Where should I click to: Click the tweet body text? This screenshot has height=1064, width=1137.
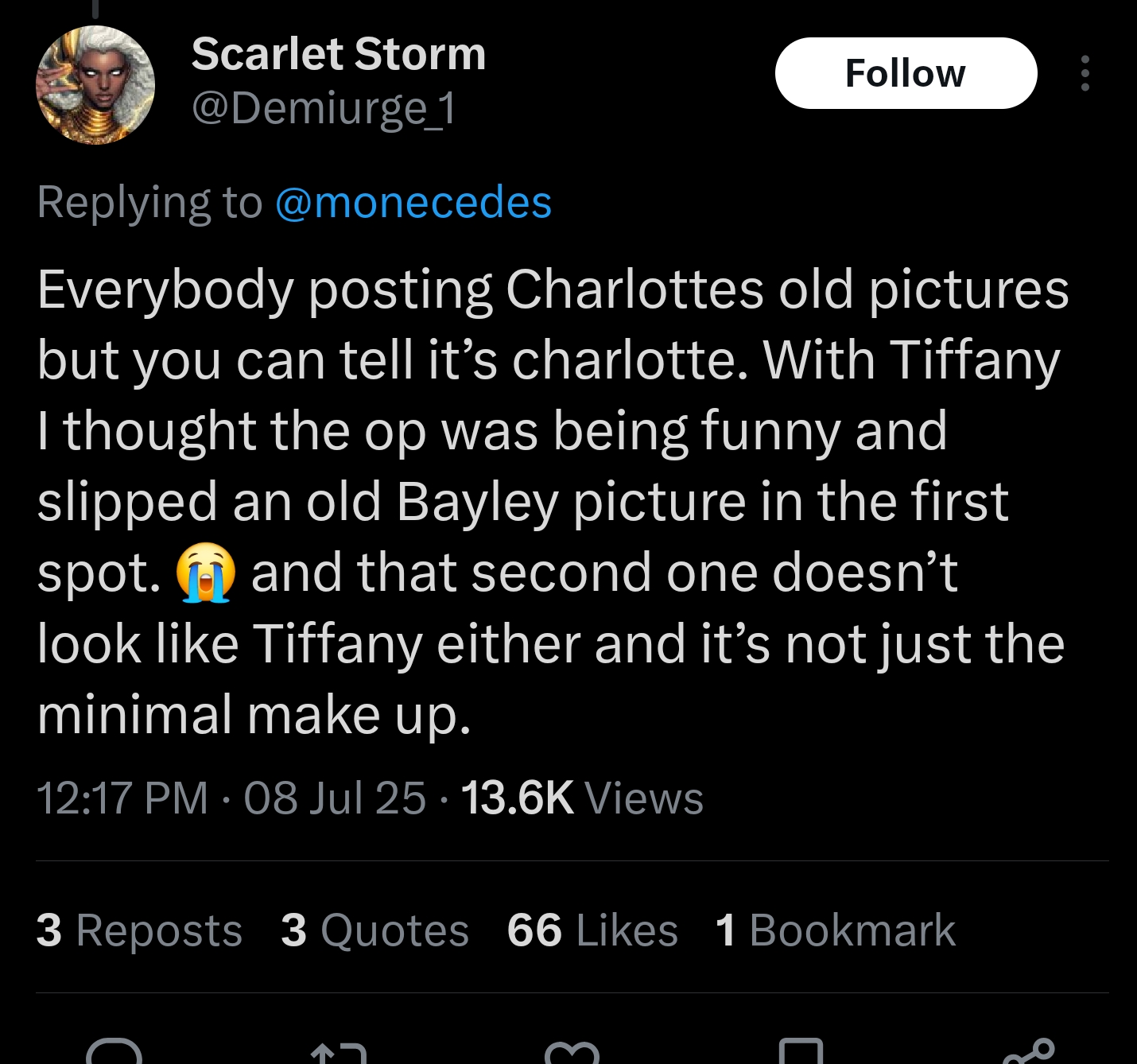[549, 501]
